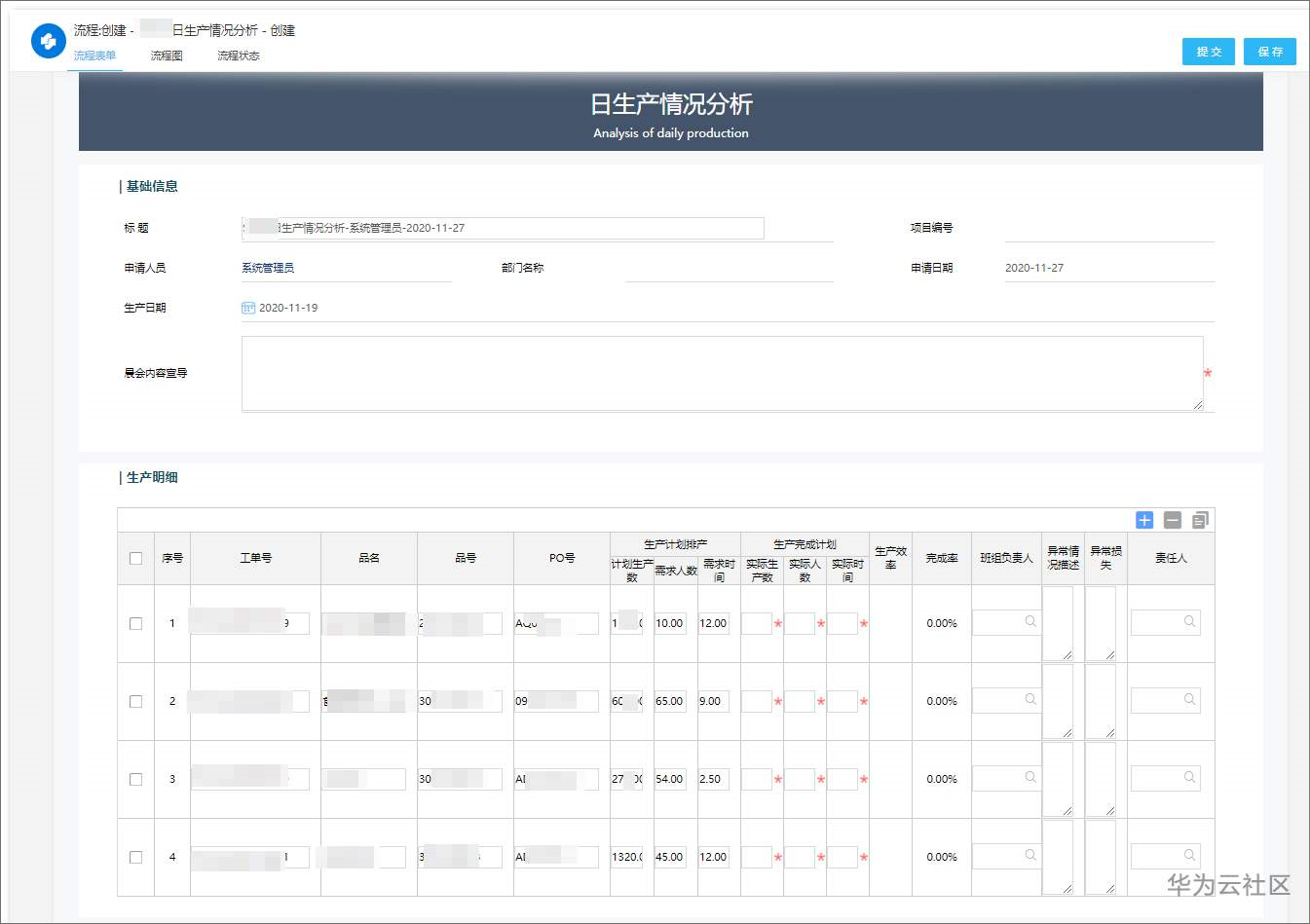The width and height of the screenshot is (1310, 924).
Task: Remove row with the minus icon
Action: coord(1173,520)
